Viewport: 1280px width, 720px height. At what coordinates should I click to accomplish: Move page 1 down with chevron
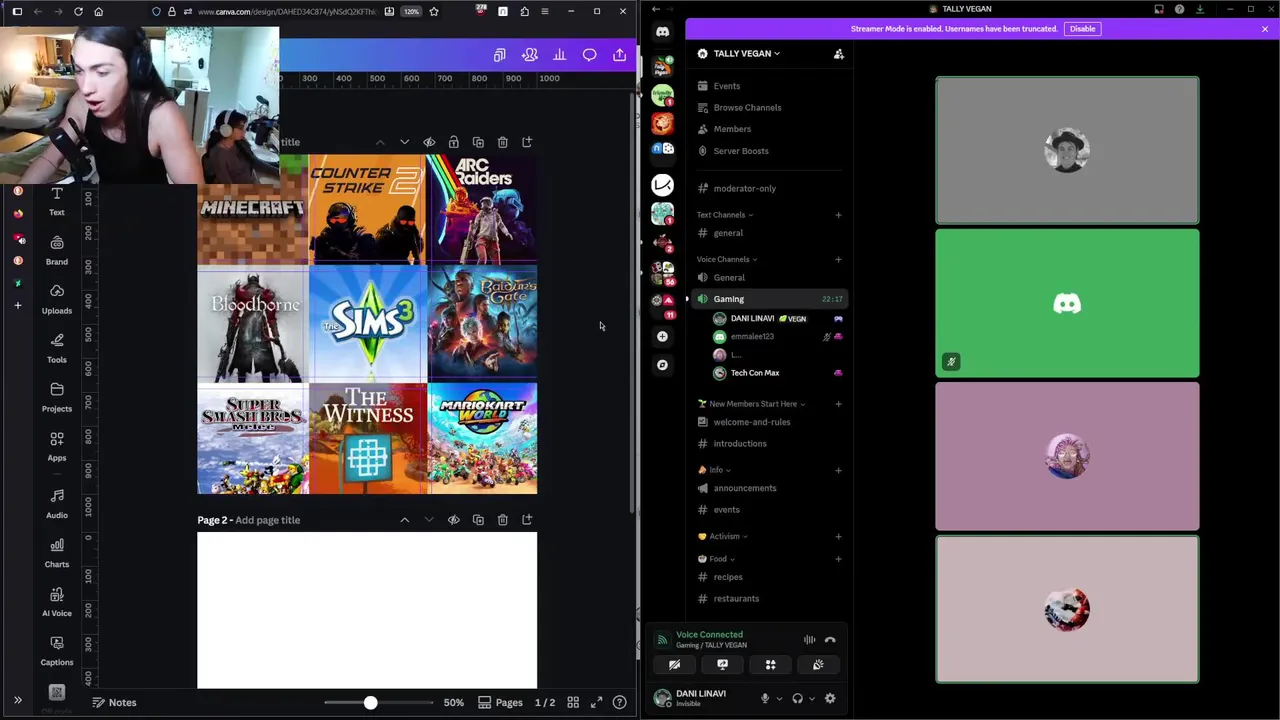[404, 142]
